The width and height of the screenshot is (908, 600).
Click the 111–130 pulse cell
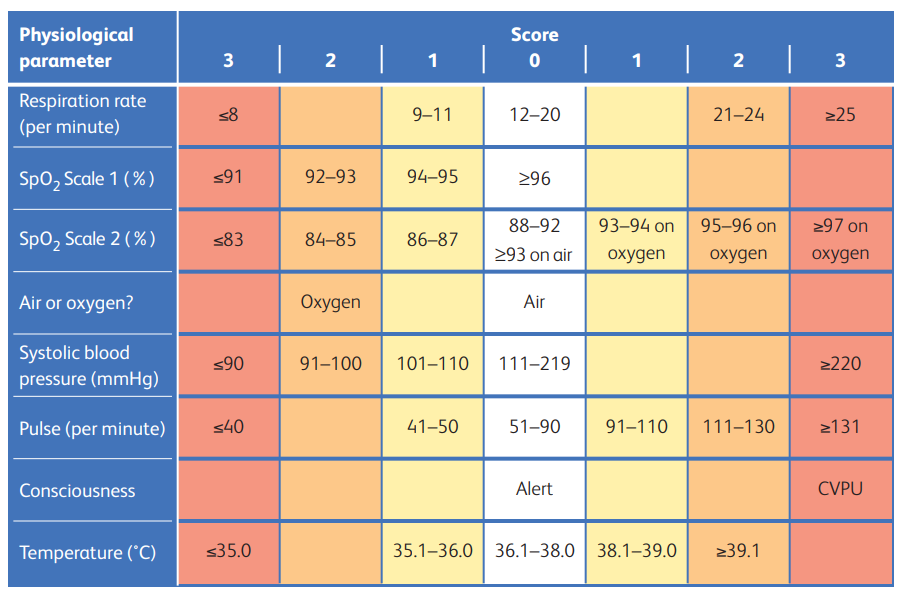[x=738, y=427]
